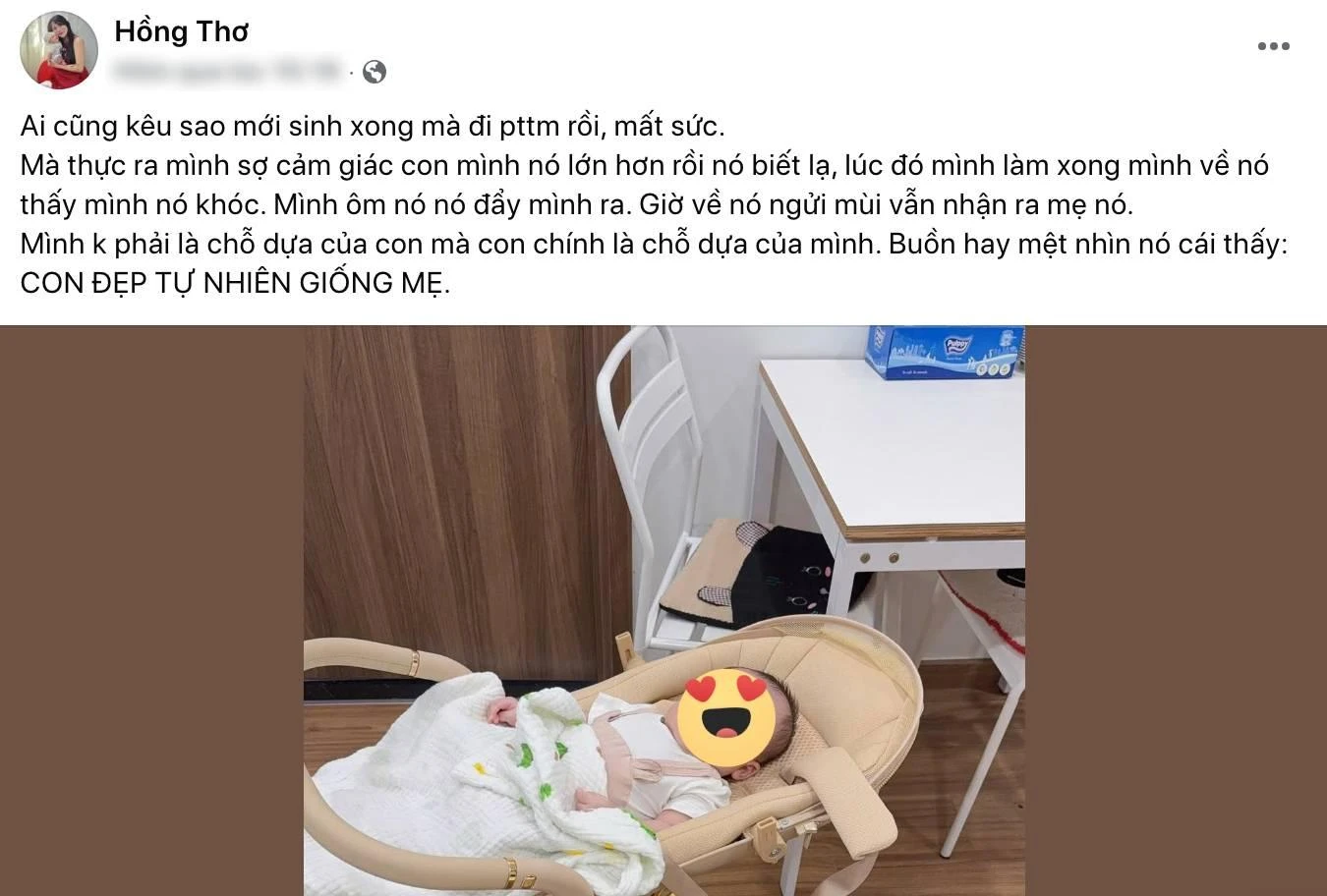Click the beige baby bouncer headrest

845,688
